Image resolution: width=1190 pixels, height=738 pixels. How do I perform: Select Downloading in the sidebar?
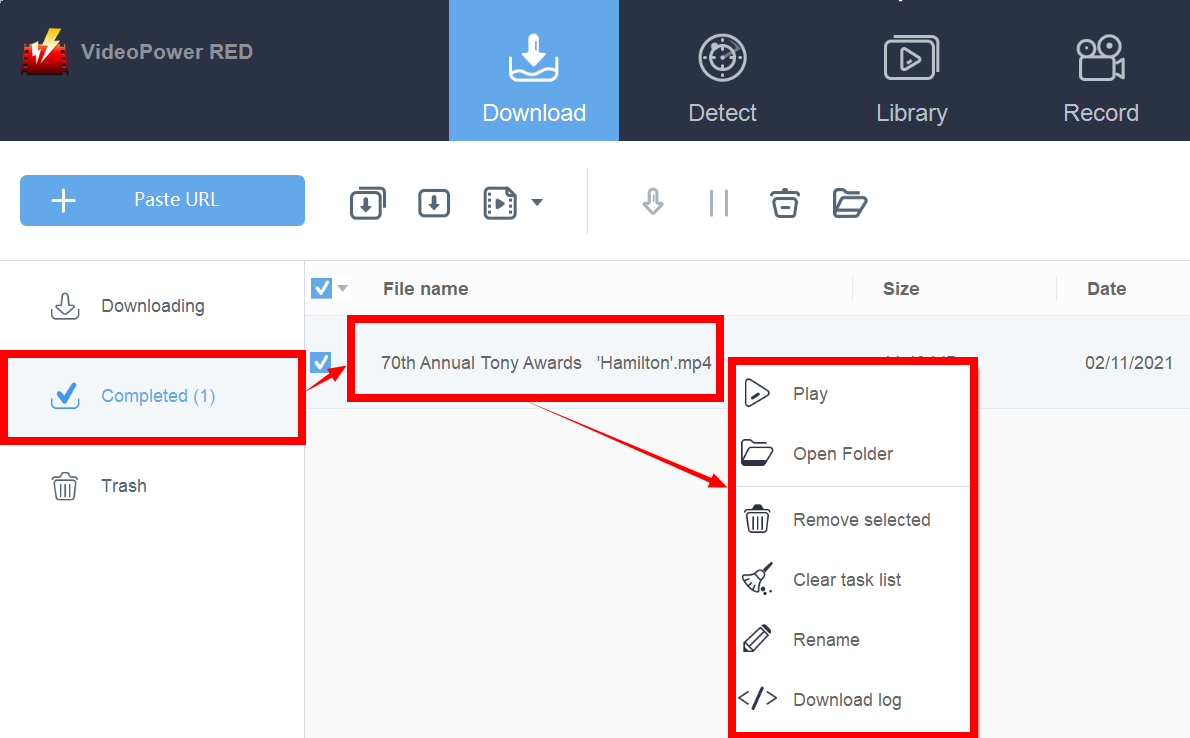point(153,306)
